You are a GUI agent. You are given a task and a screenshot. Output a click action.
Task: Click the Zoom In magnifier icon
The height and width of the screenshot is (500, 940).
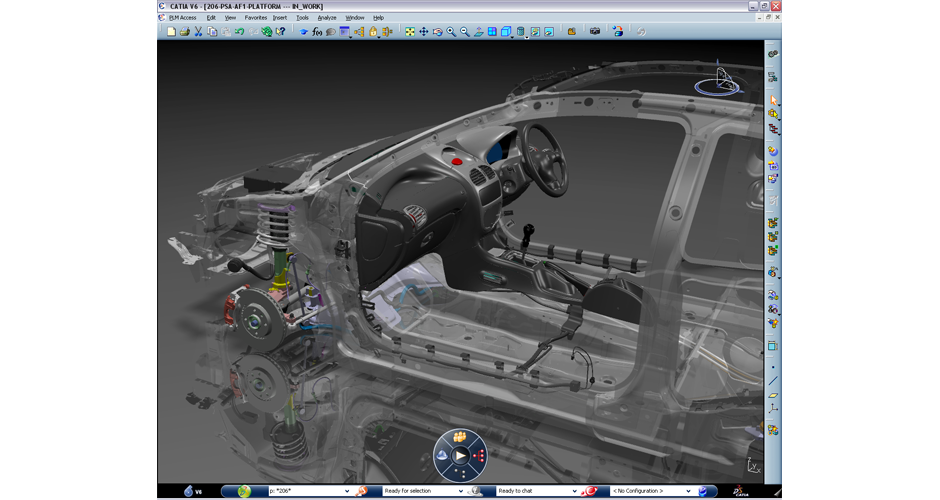(451, 32)
